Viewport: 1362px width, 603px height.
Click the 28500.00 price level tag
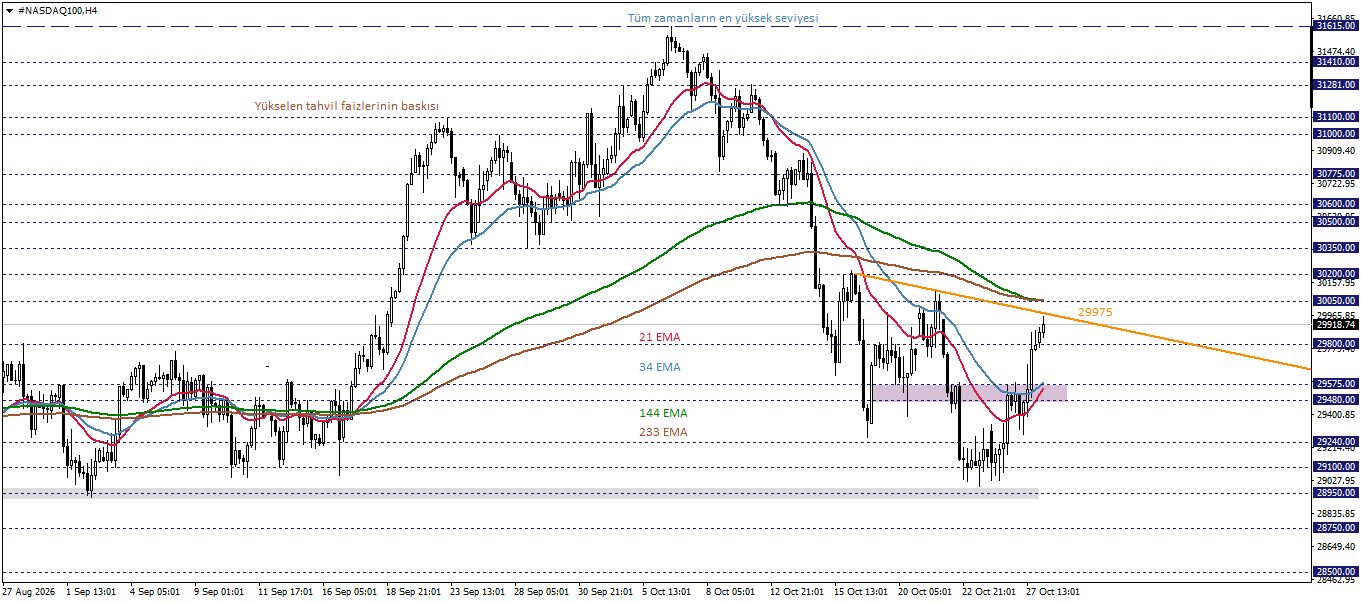pyautogui.click(x=1335, y=572)
